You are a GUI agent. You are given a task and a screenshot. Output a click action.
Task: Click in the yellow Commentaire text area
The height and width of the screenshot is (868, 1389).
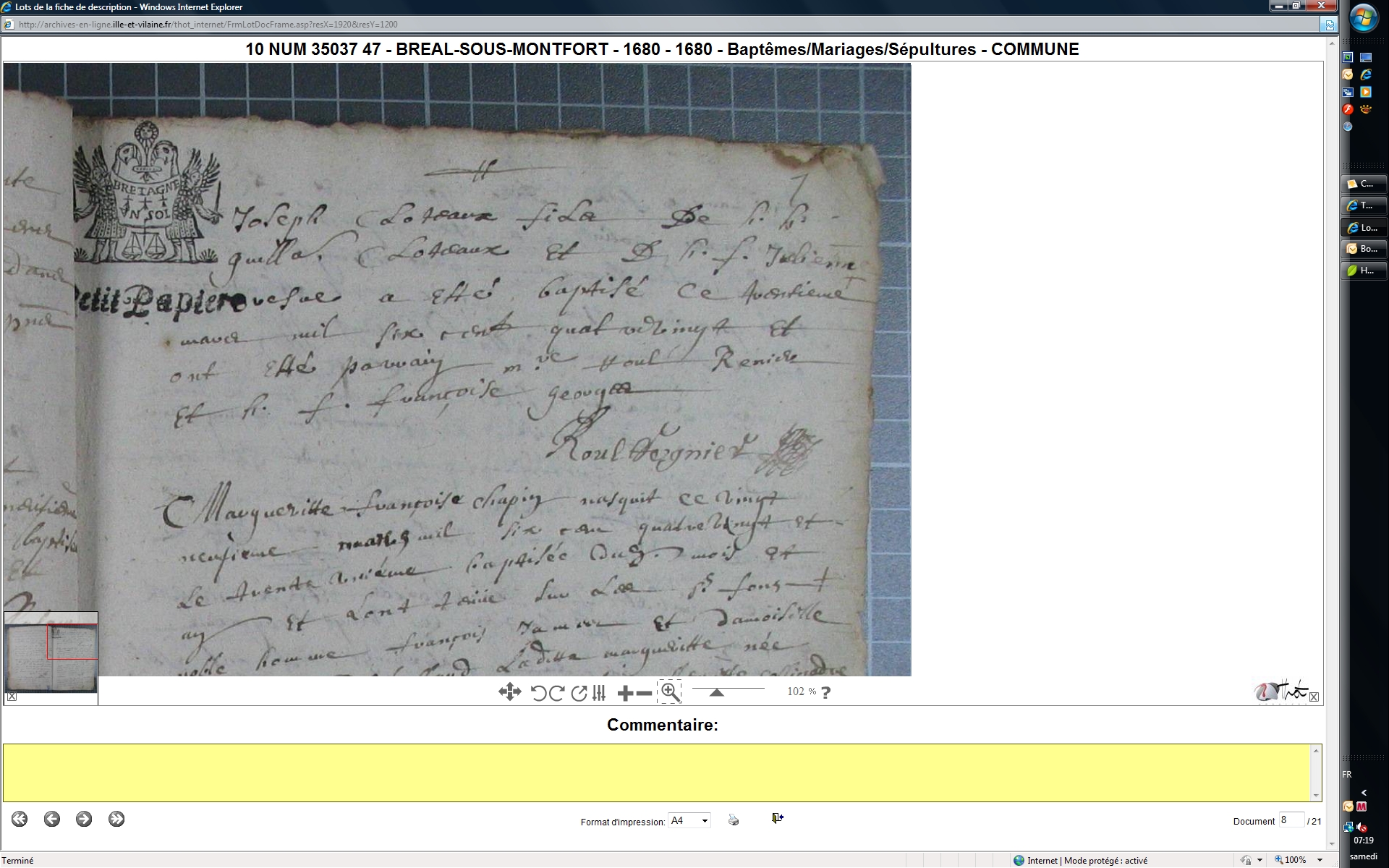click(x=657, y=772)
